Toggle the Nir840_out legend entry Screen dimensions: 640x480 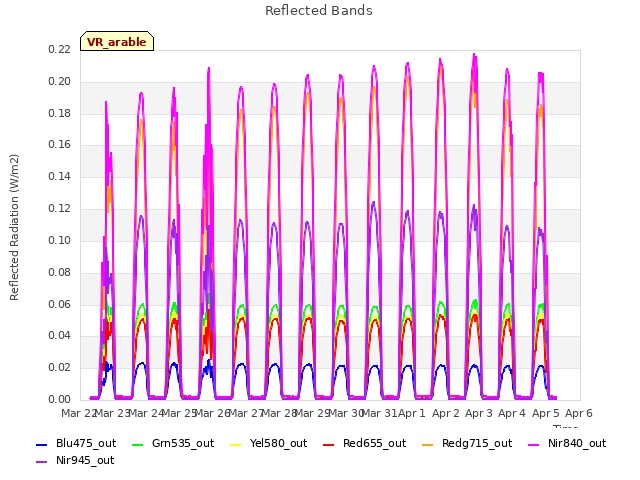tap(567, 443)
